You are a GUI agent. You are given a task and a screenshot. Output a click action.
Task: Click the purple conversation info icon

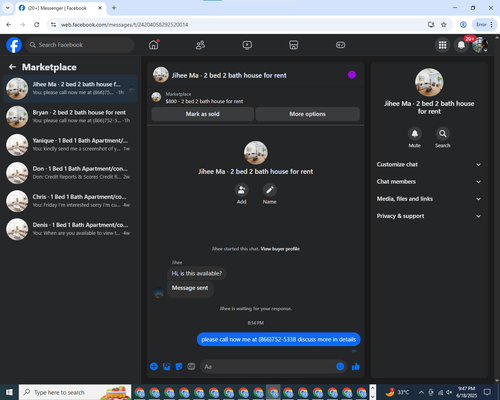[x=352, y=75]
